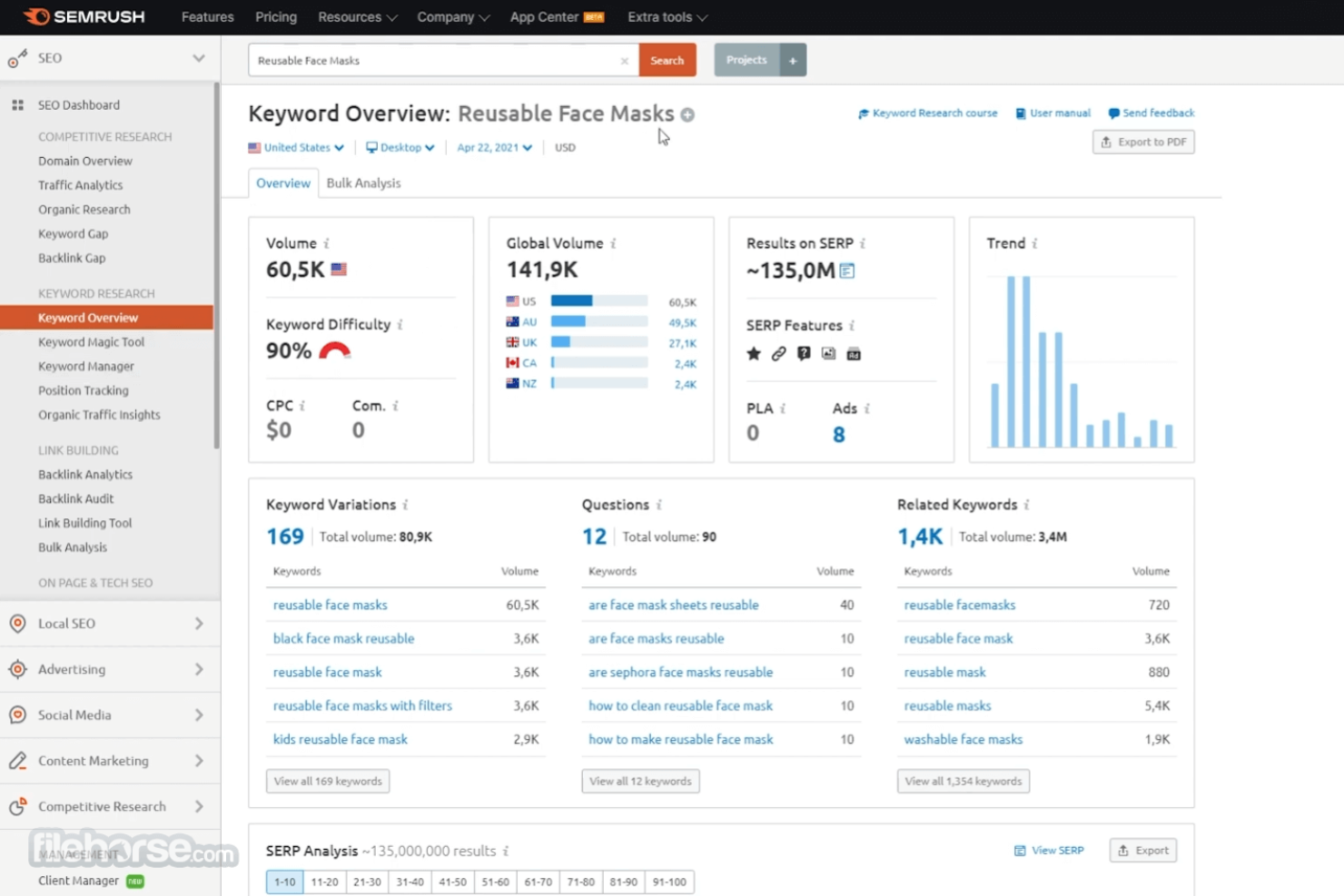Open Features in top navigation
1344x896 pixels.
[207, 17]
